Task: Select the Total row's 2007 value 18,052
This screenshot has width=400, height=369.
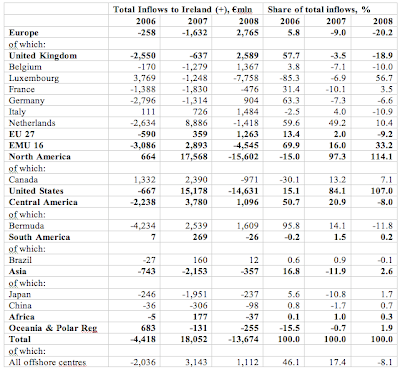Action: (x=194, y=339)
